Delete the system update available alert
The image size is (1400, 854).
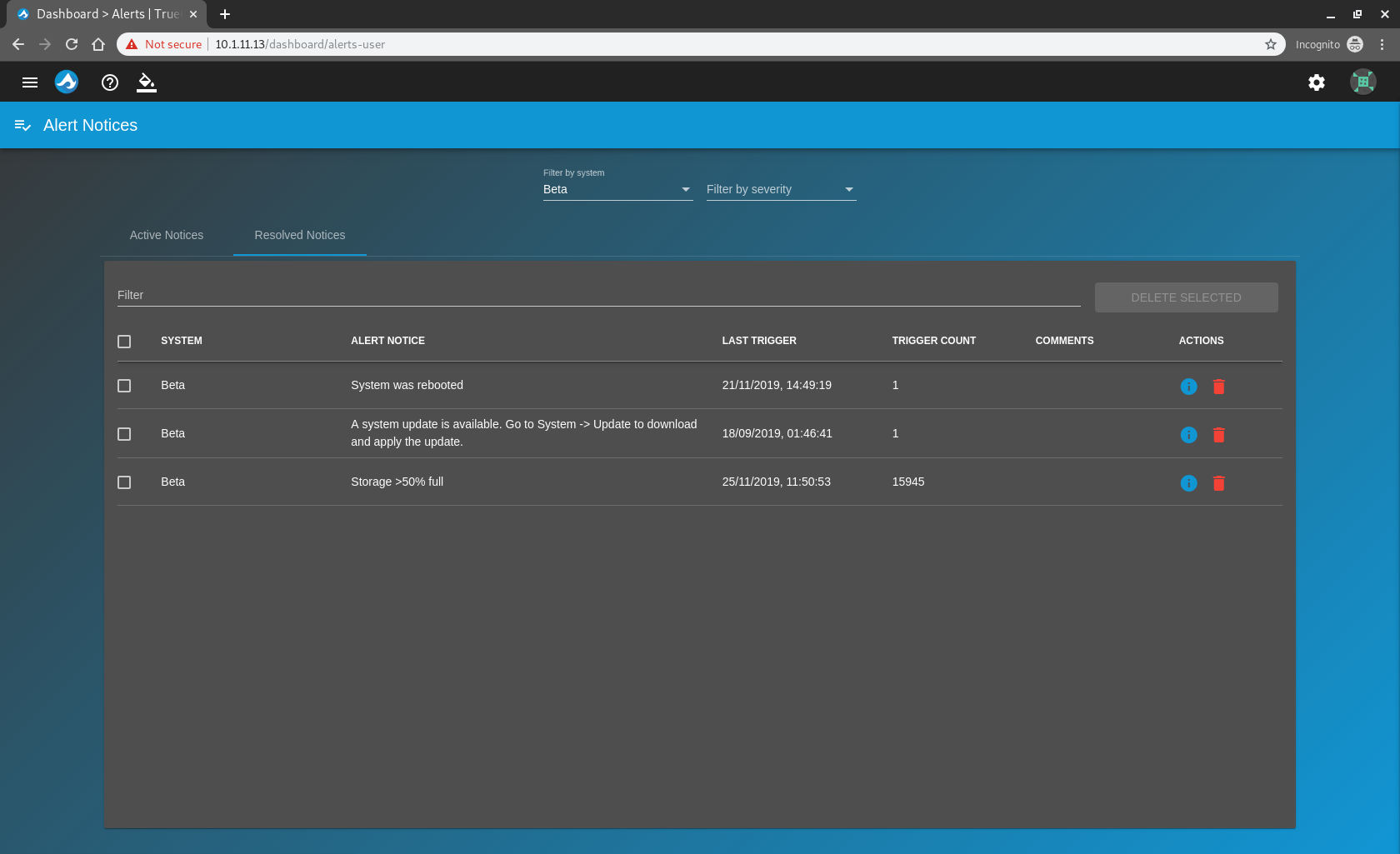pyautogui.click(x=1219, y=435)
